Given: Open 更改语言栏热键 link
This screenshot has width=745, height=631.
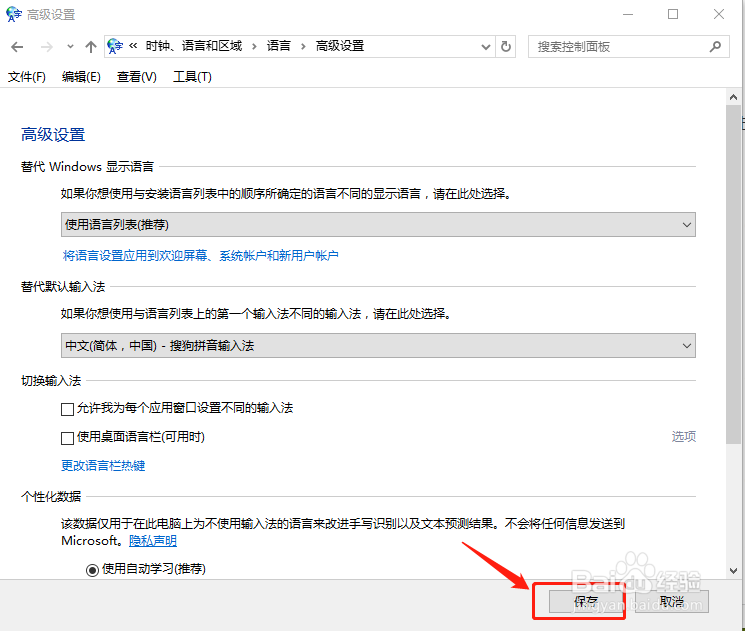Looking at the screenshot, I should [x=103, y=466].
